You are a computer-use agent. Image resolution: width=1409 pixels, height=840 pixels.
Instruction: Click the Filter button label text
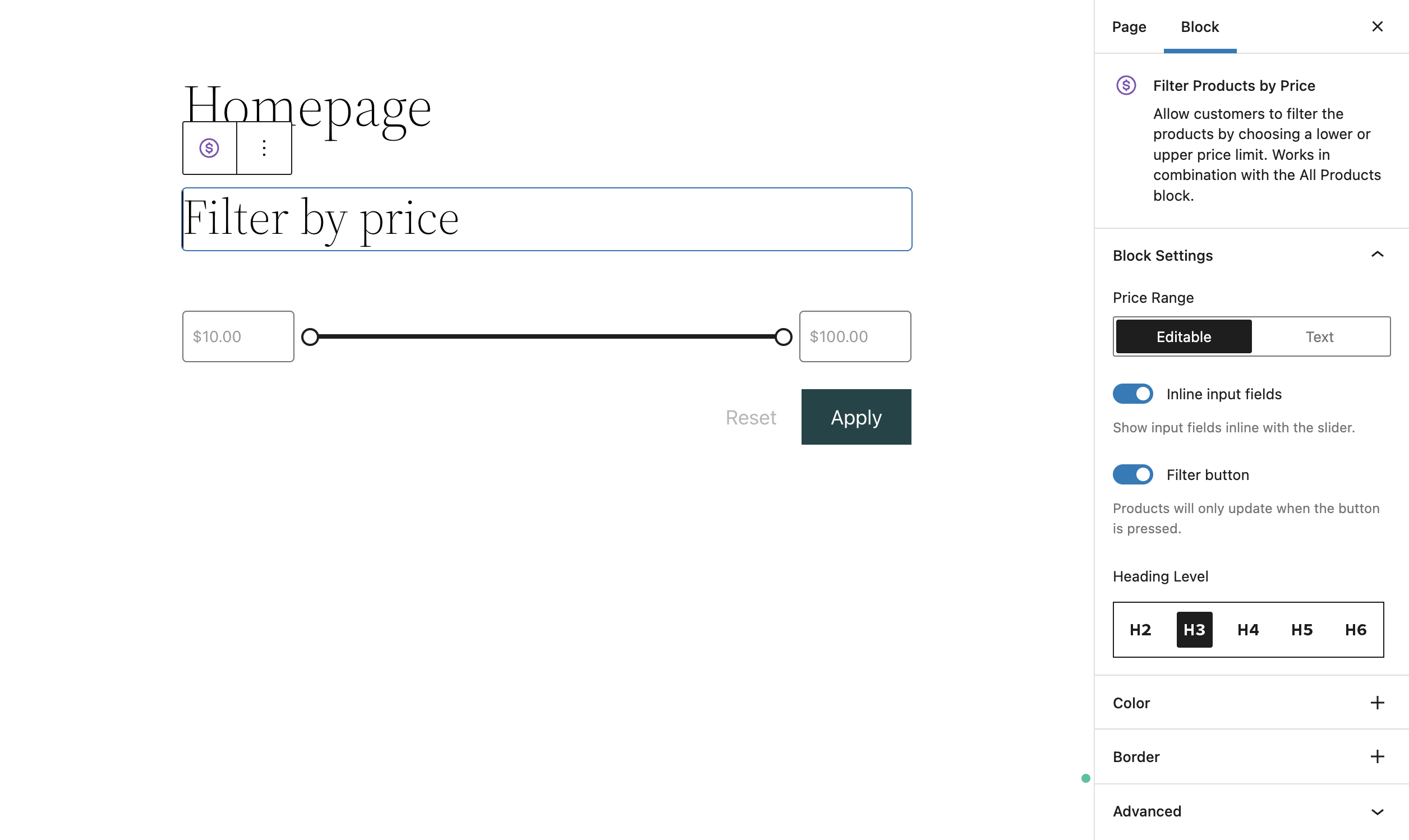[x=1208, y=474]
